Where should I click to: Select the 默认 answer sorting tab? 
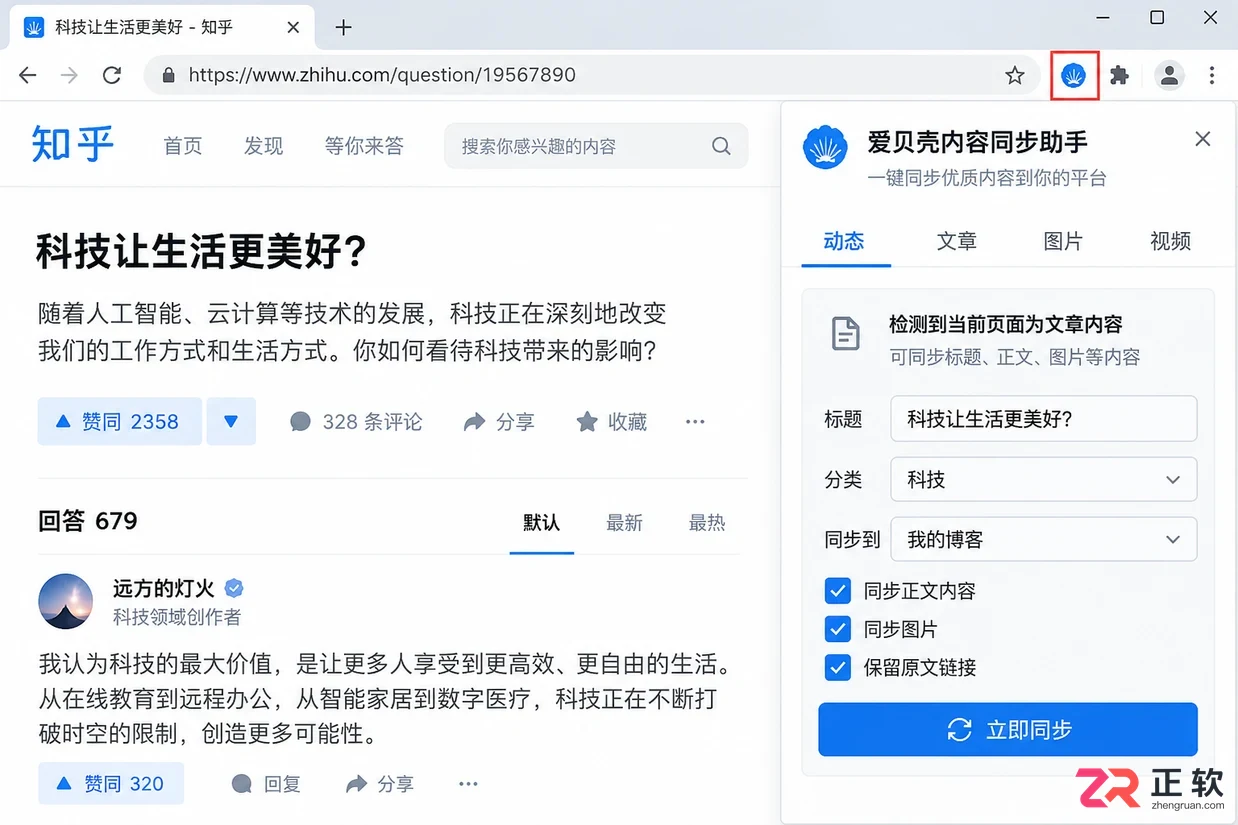(x=541, y=523)
